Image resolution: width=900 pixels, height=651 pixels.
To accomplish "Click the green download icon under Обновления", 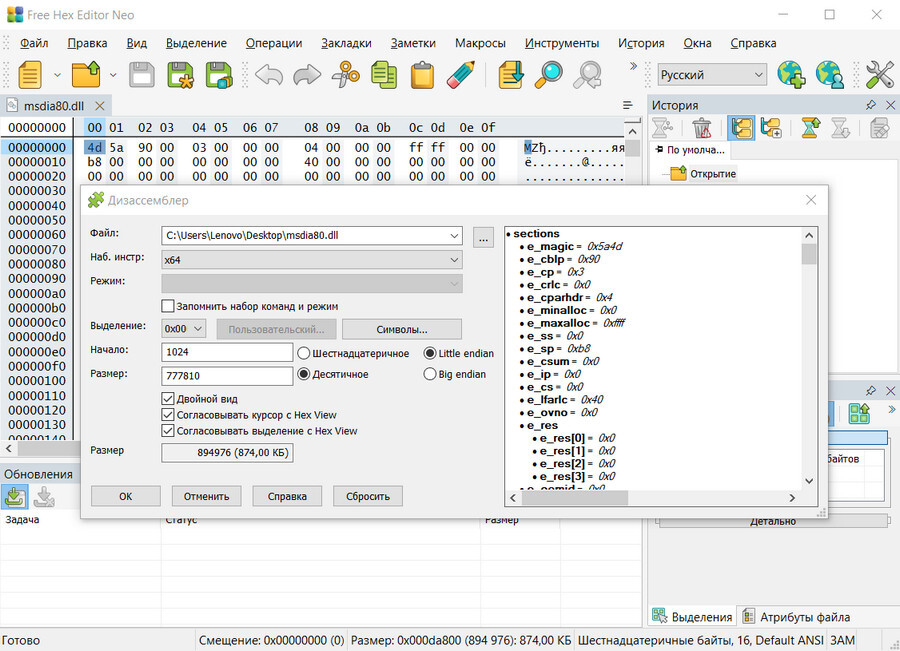I will [x=14, y=497].
